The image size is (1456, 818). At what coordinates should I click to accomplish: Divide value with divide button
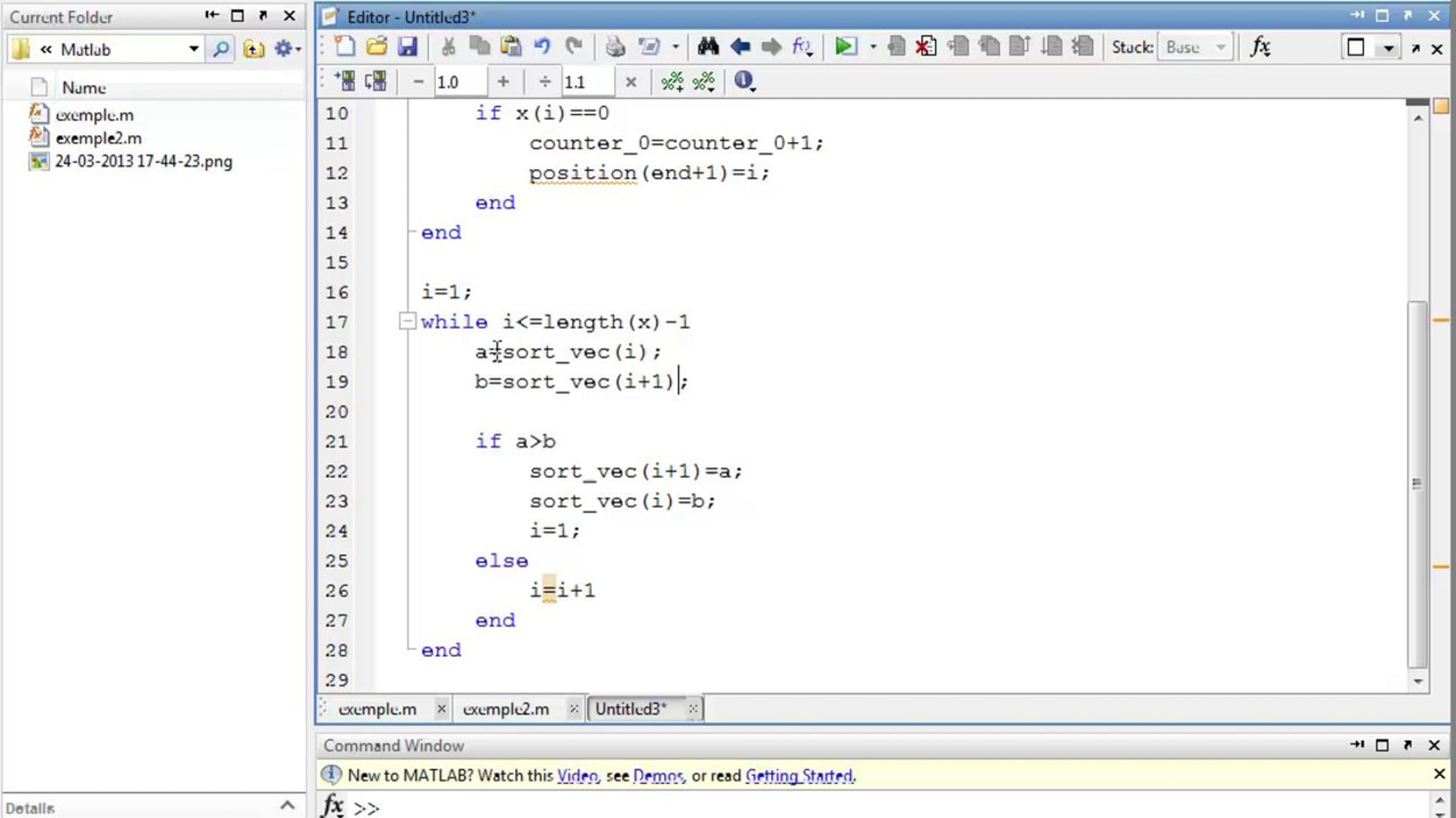(x=545, y=81)
